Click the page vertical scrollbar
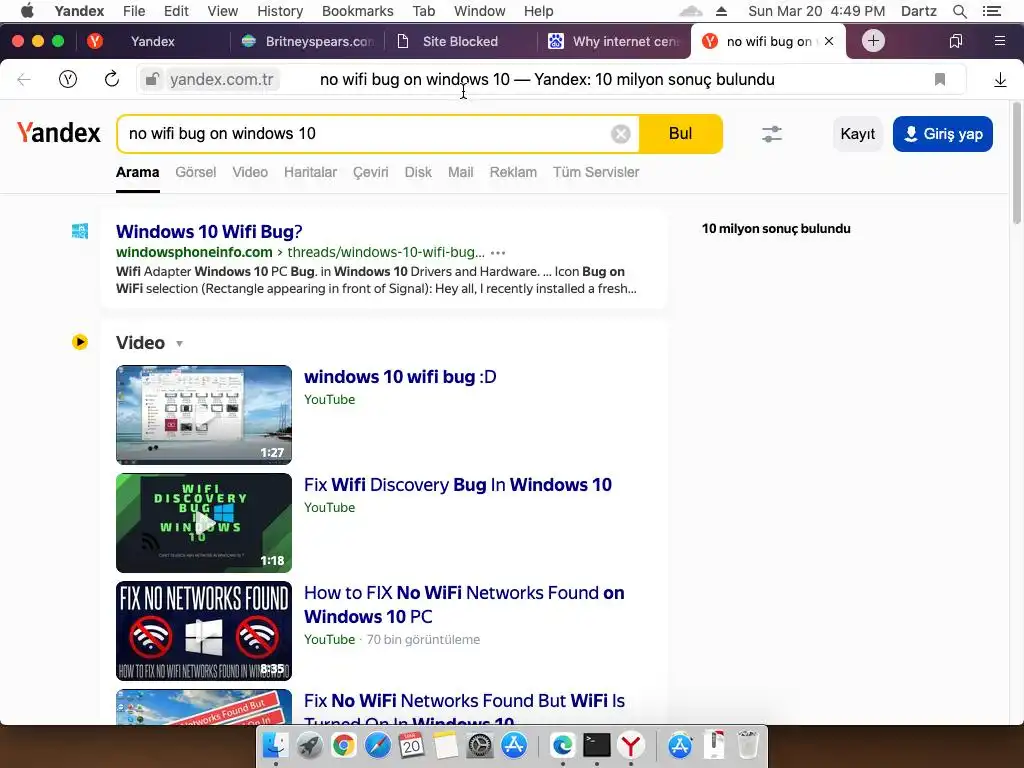This screenshot has width=1024, height=768. [1017, 163]
